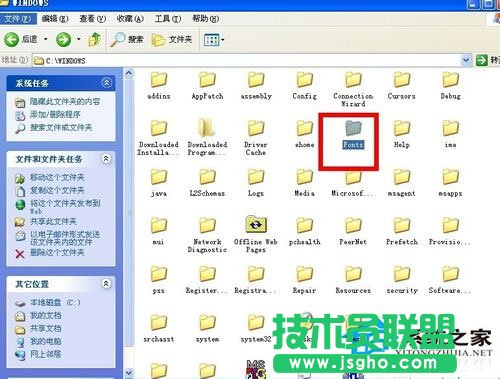The height and width of the screenshot is (379, 500).
Task: Open the 编辑 menu
Action: 55,19
